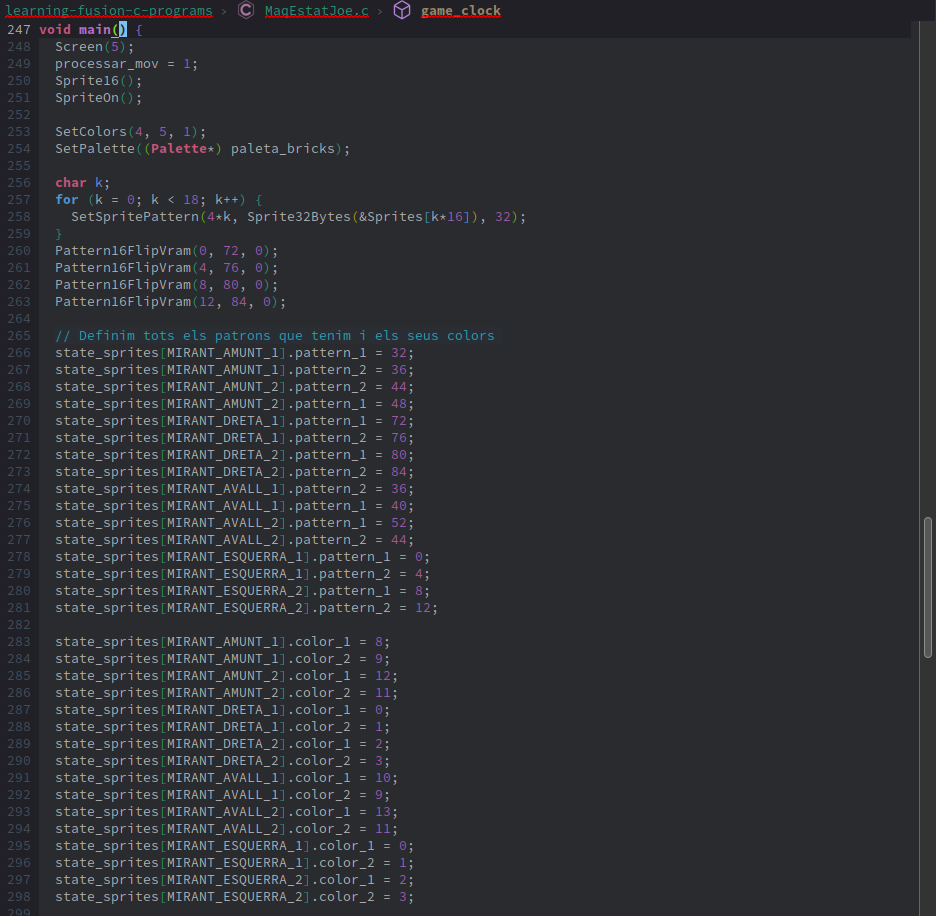Click MIRANT_AVALL_1 pattern_1 = 40 line
Screen dimensions: 936x916
[234, 506]
